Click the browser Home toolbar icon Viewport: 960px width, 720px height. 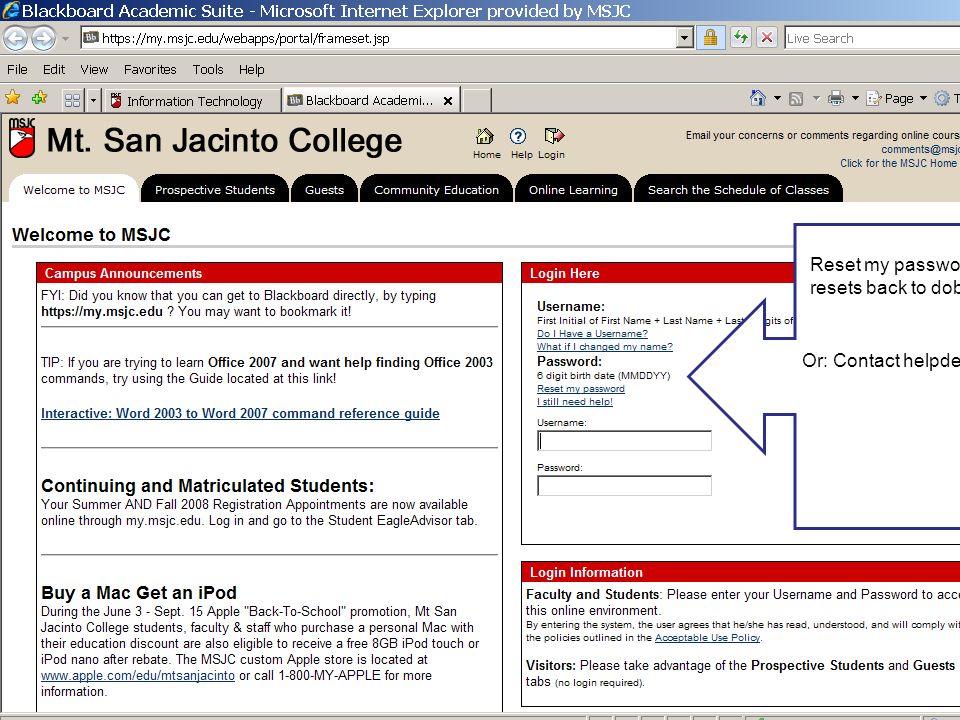757,98
